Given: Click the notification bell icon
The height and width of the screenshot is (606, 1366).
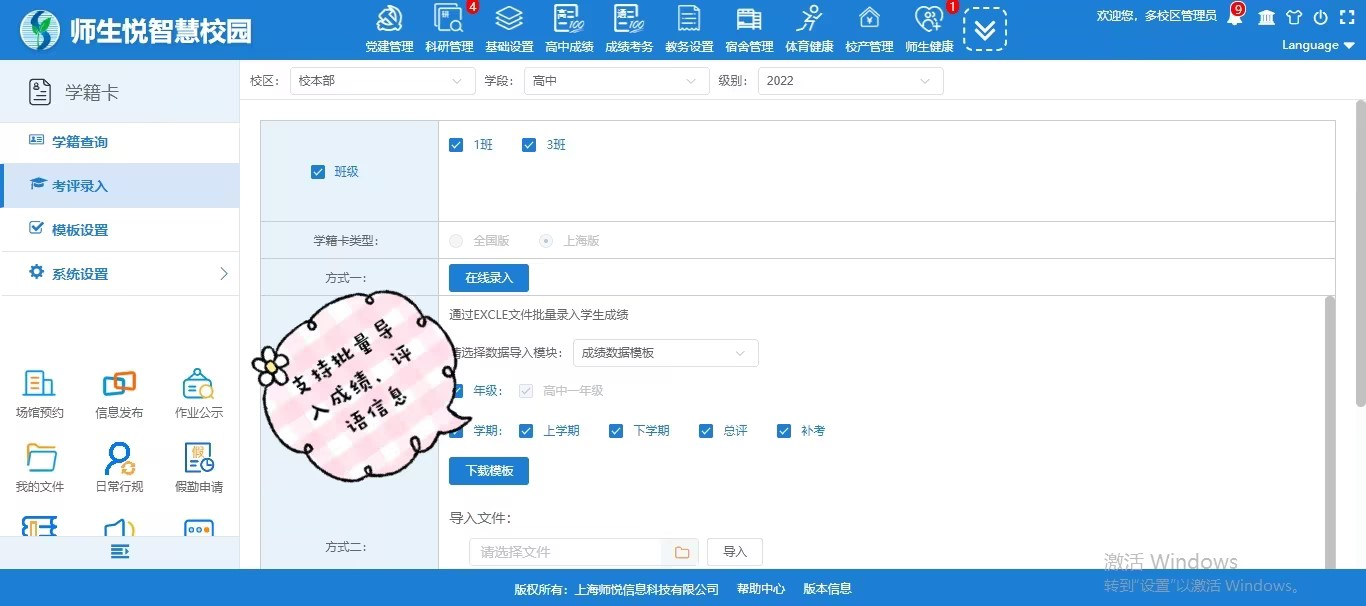Looking at the screenshot, I should (x=1235, y=17).
